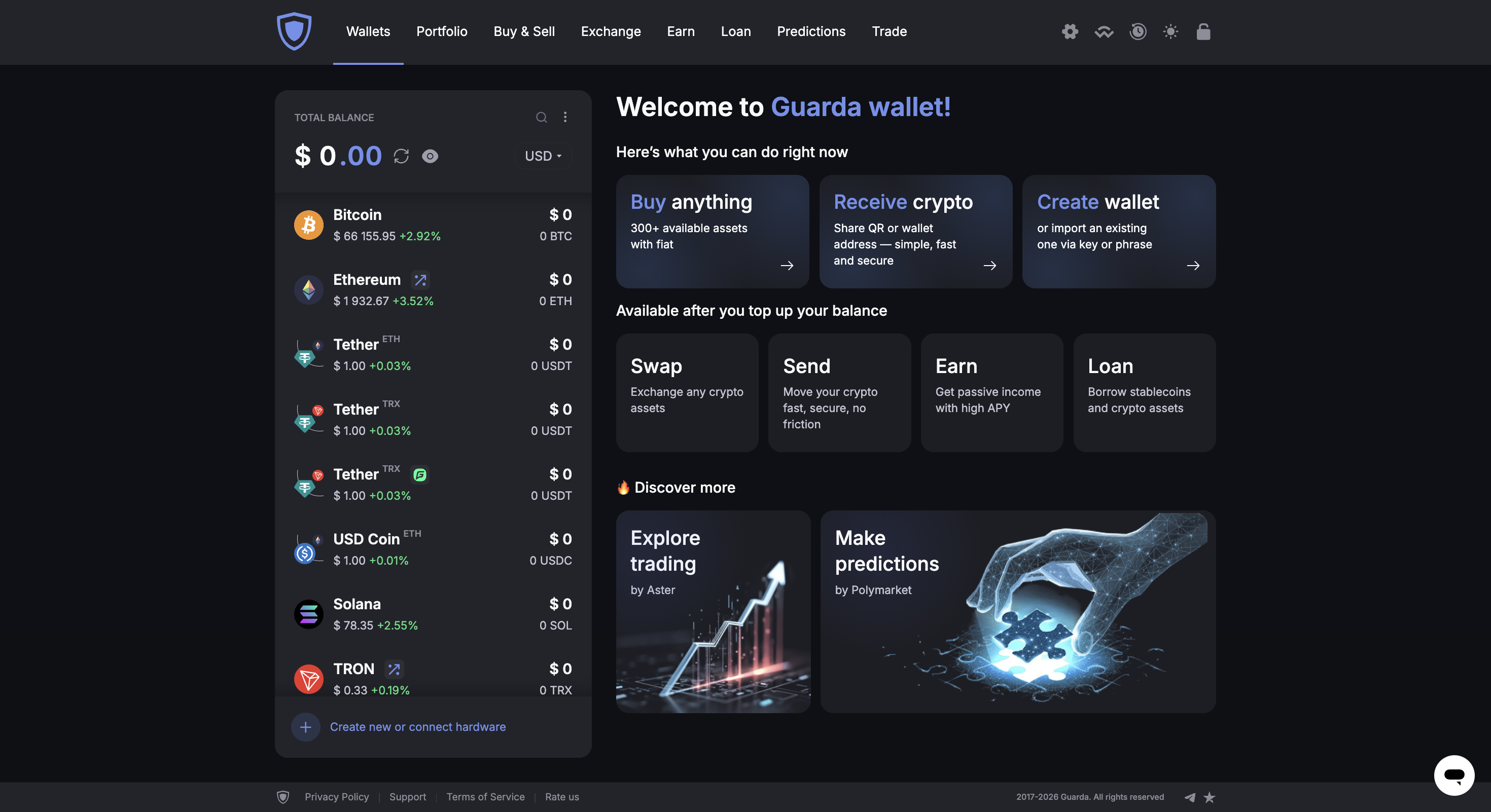Hide balance with the eye icon
This screenshot has width=1491, height=812.
430,156
